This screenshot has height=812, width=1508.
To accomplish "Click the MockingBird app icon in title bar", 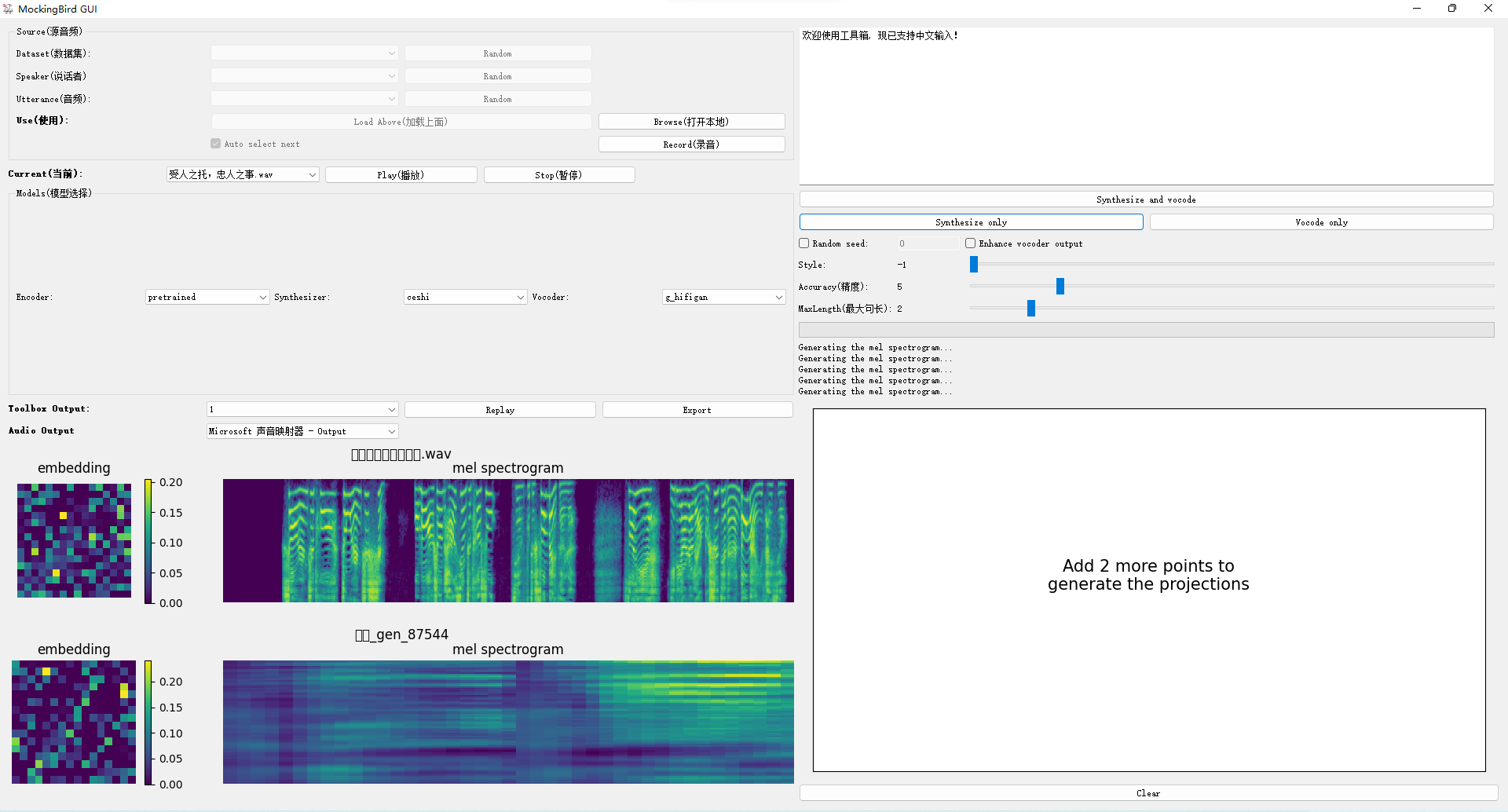I will (x=8, y=9).
